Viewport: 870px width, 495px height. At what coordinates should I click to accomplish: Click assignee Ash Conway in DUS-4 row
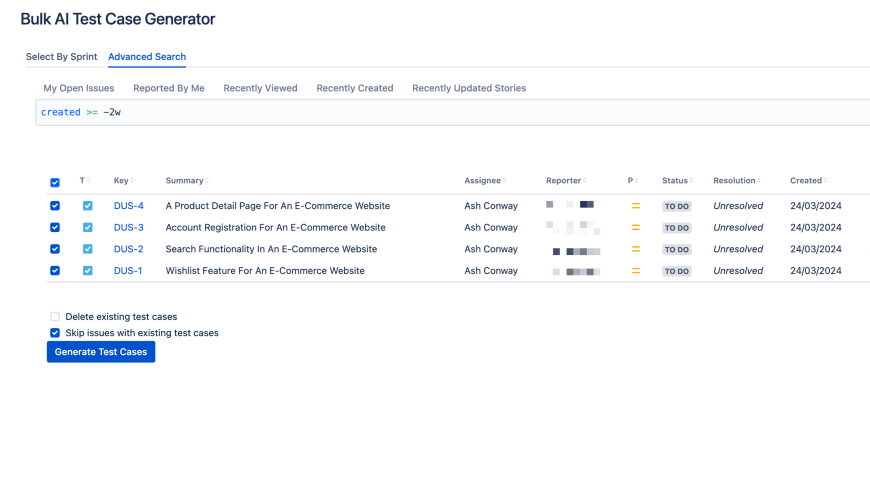491,206
